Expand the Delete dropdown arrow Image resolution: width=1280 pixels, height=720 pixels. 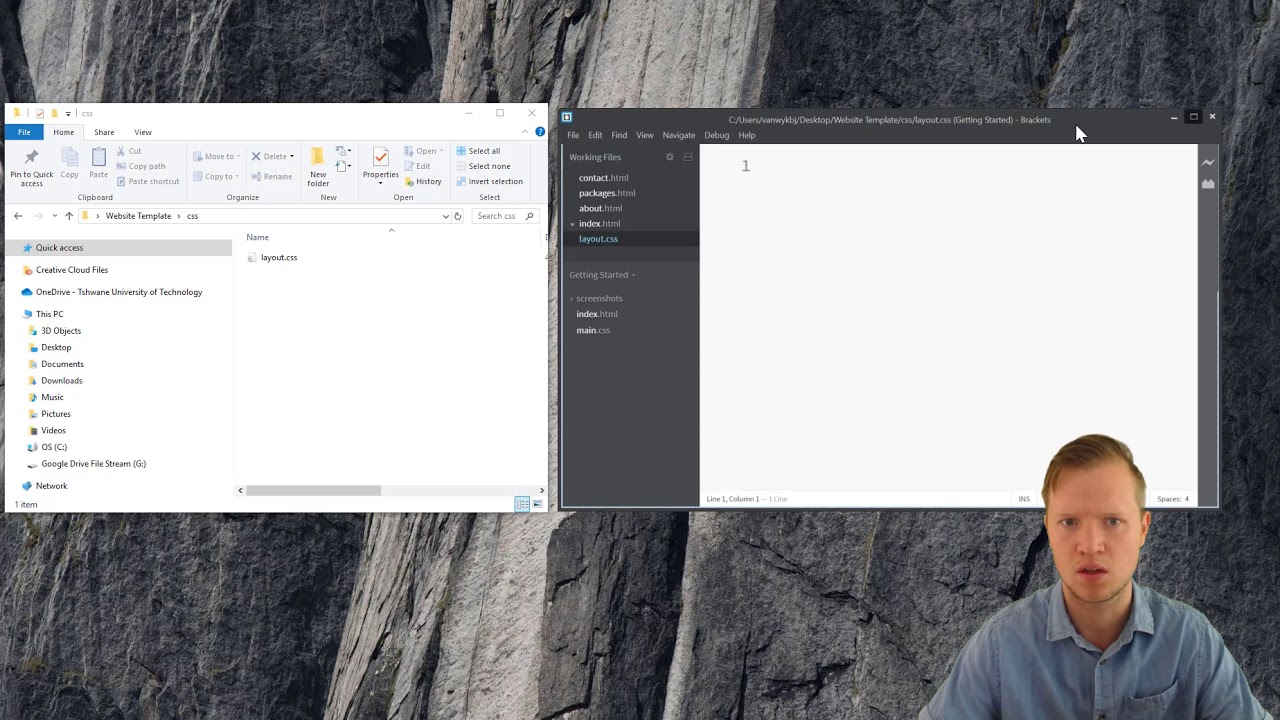point(292,156)
